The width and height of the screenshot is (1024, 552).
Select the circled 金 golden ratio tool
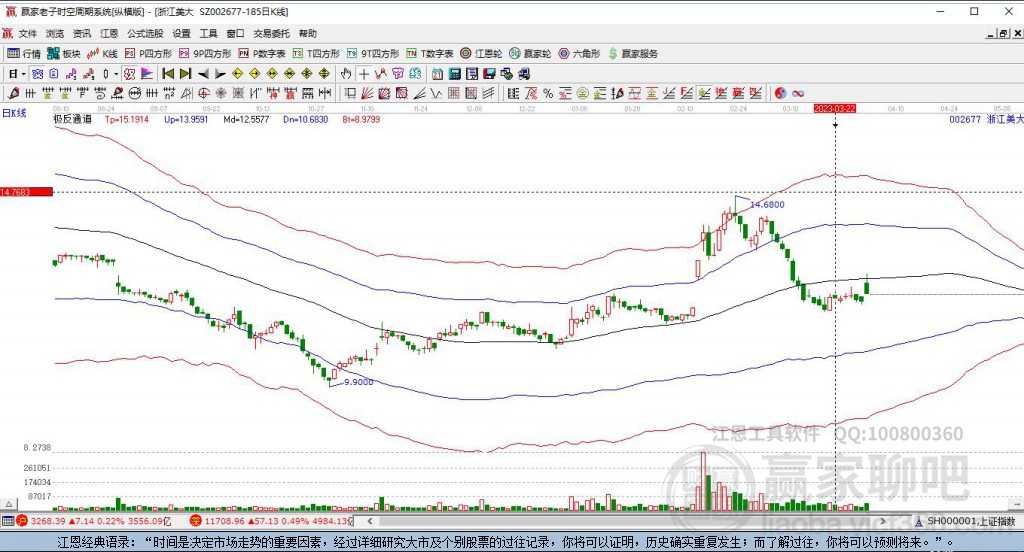583,93
